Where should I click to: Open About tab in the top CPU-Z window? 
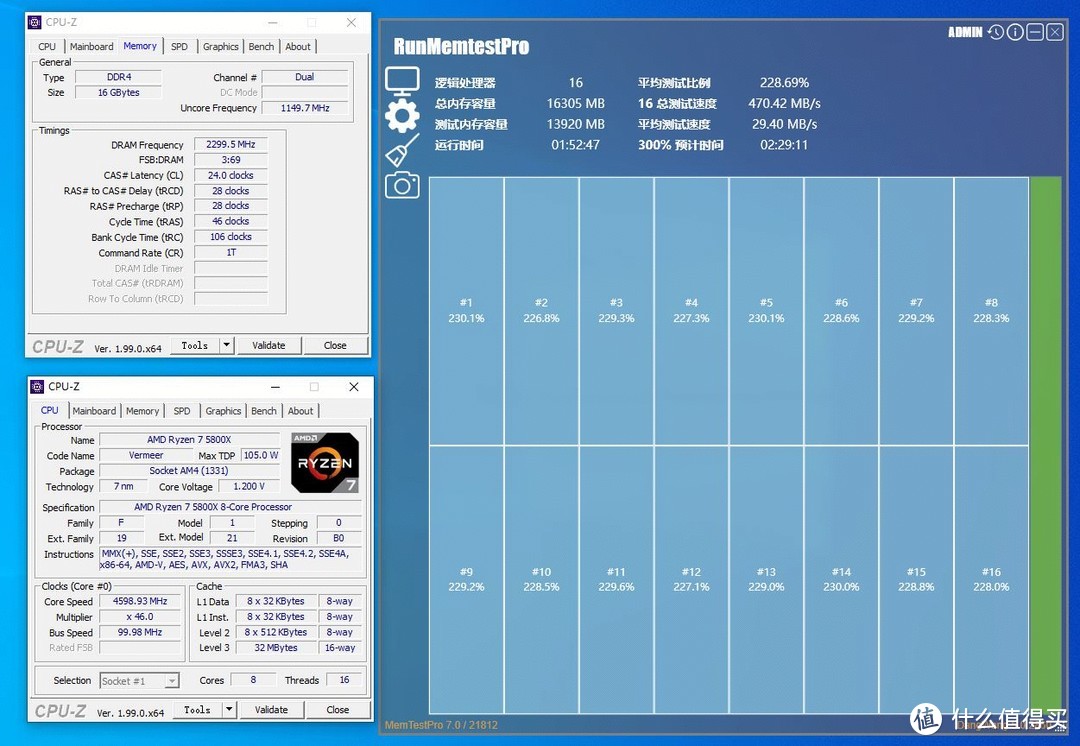pyautogui.click(x=298, y=46)
